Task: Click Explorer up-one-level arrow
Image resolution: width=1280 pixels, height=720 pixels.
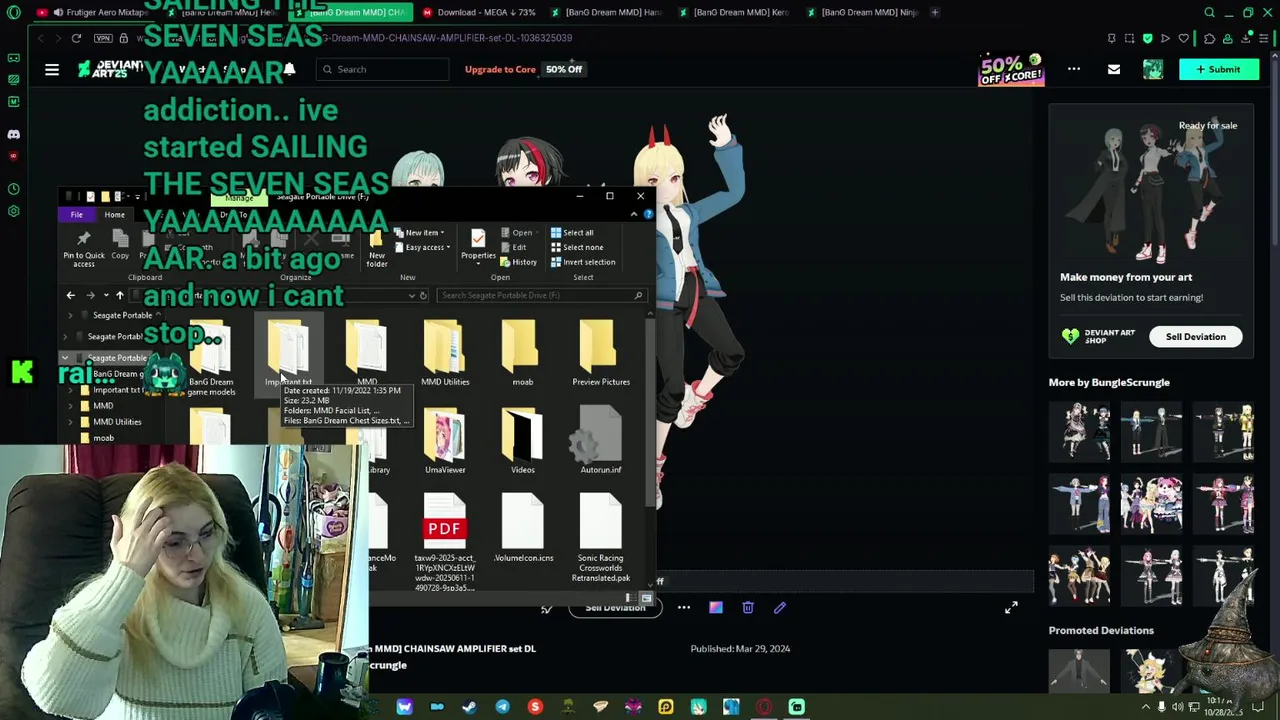Action: [x=120, y=295]
